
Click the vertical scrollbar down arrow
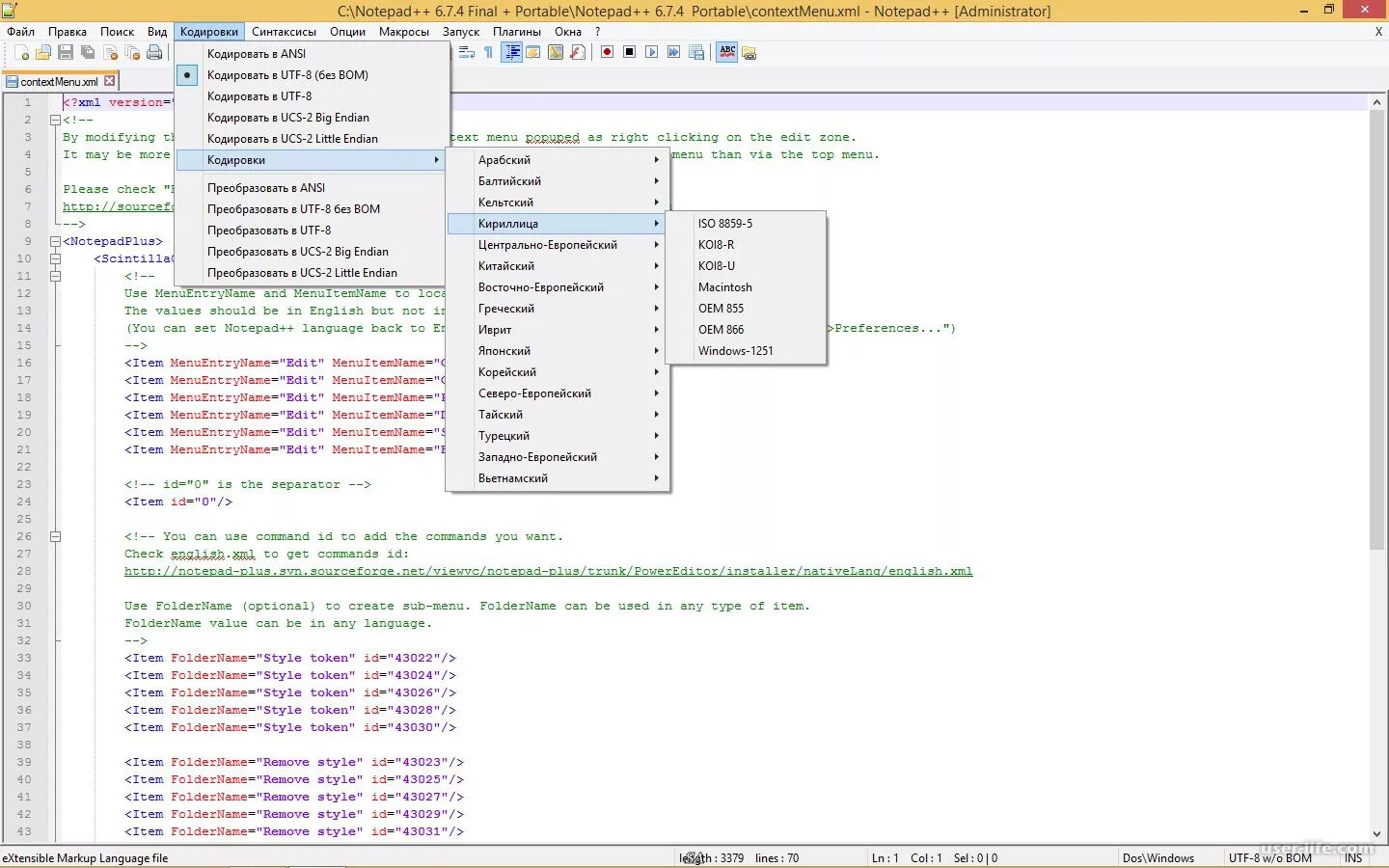point(1376,834)
